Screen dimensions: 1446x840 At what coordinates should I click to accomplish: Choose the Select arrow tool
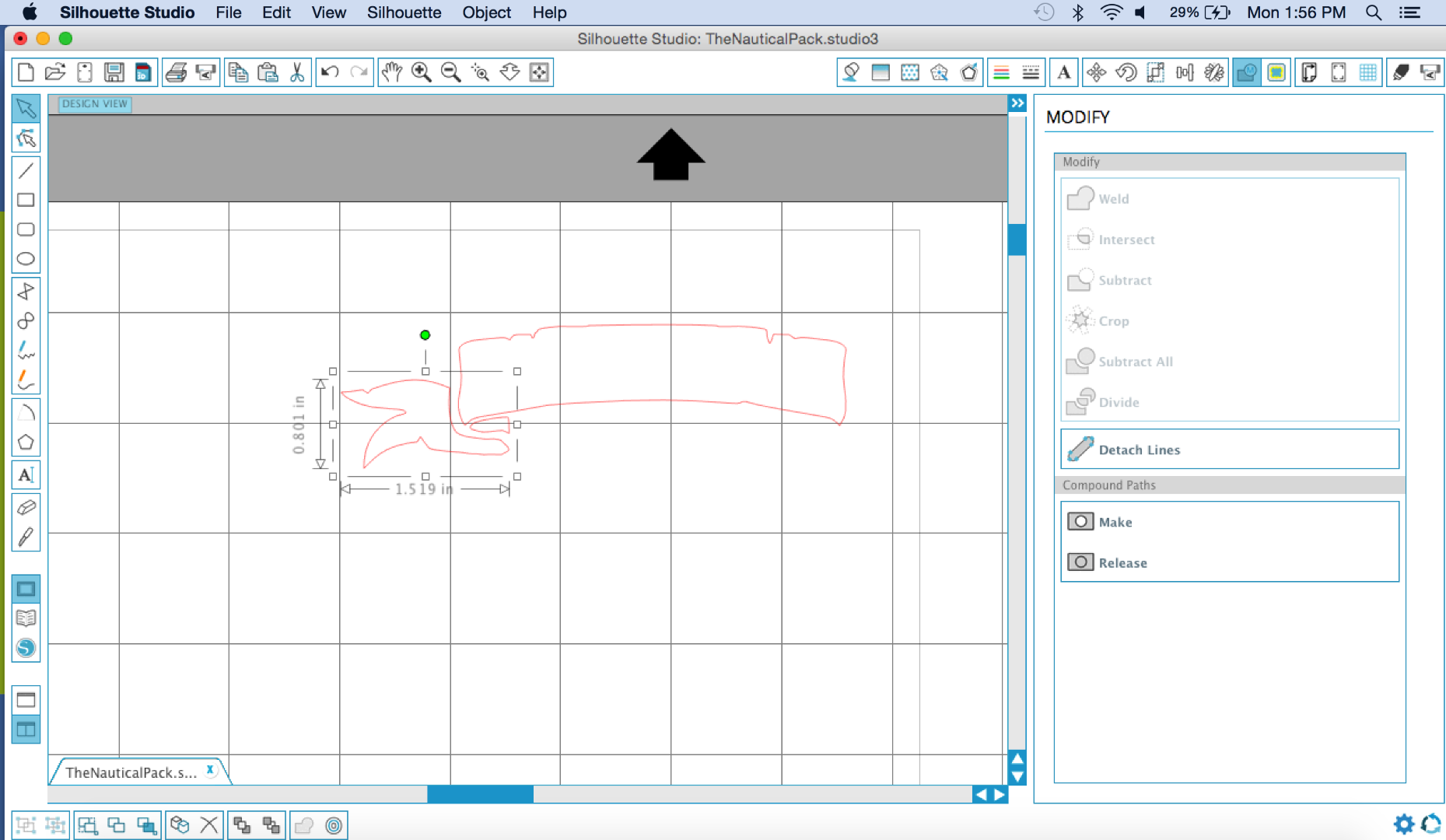[26, 108]
